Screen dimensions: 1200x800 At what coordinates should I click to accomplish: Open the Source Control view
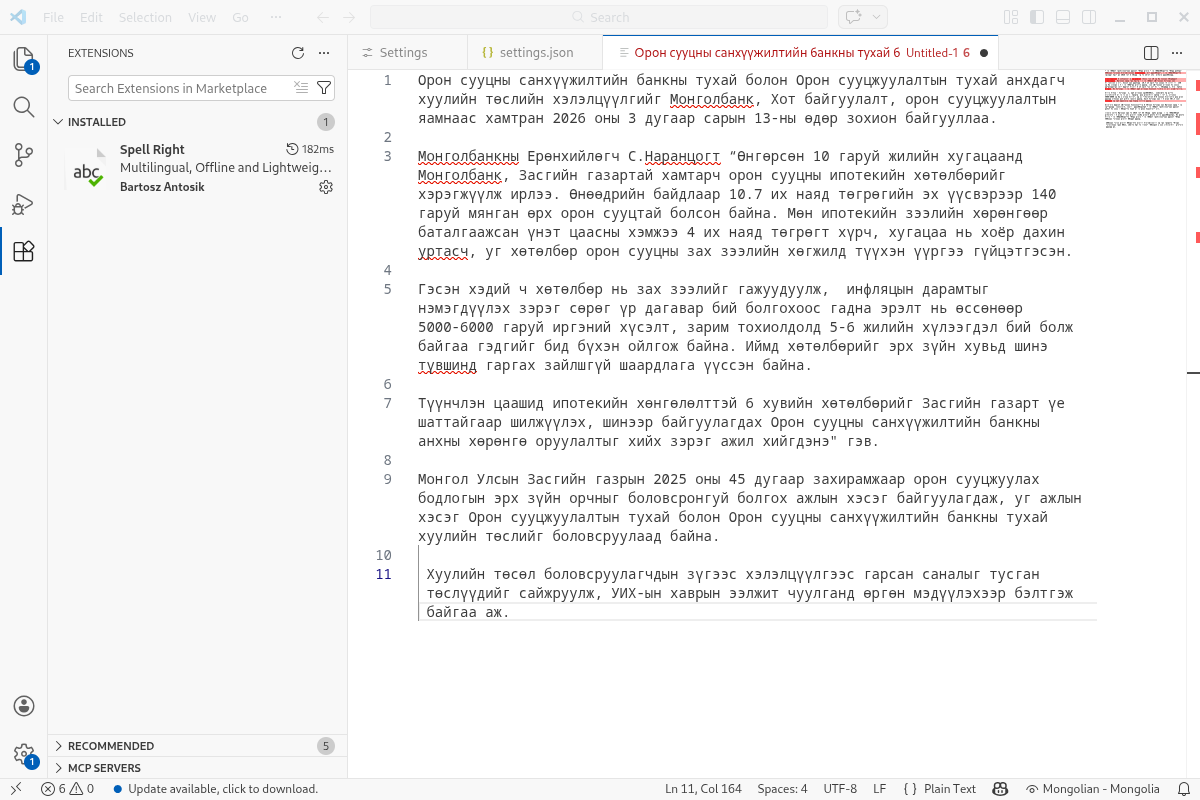click(24, 155)
